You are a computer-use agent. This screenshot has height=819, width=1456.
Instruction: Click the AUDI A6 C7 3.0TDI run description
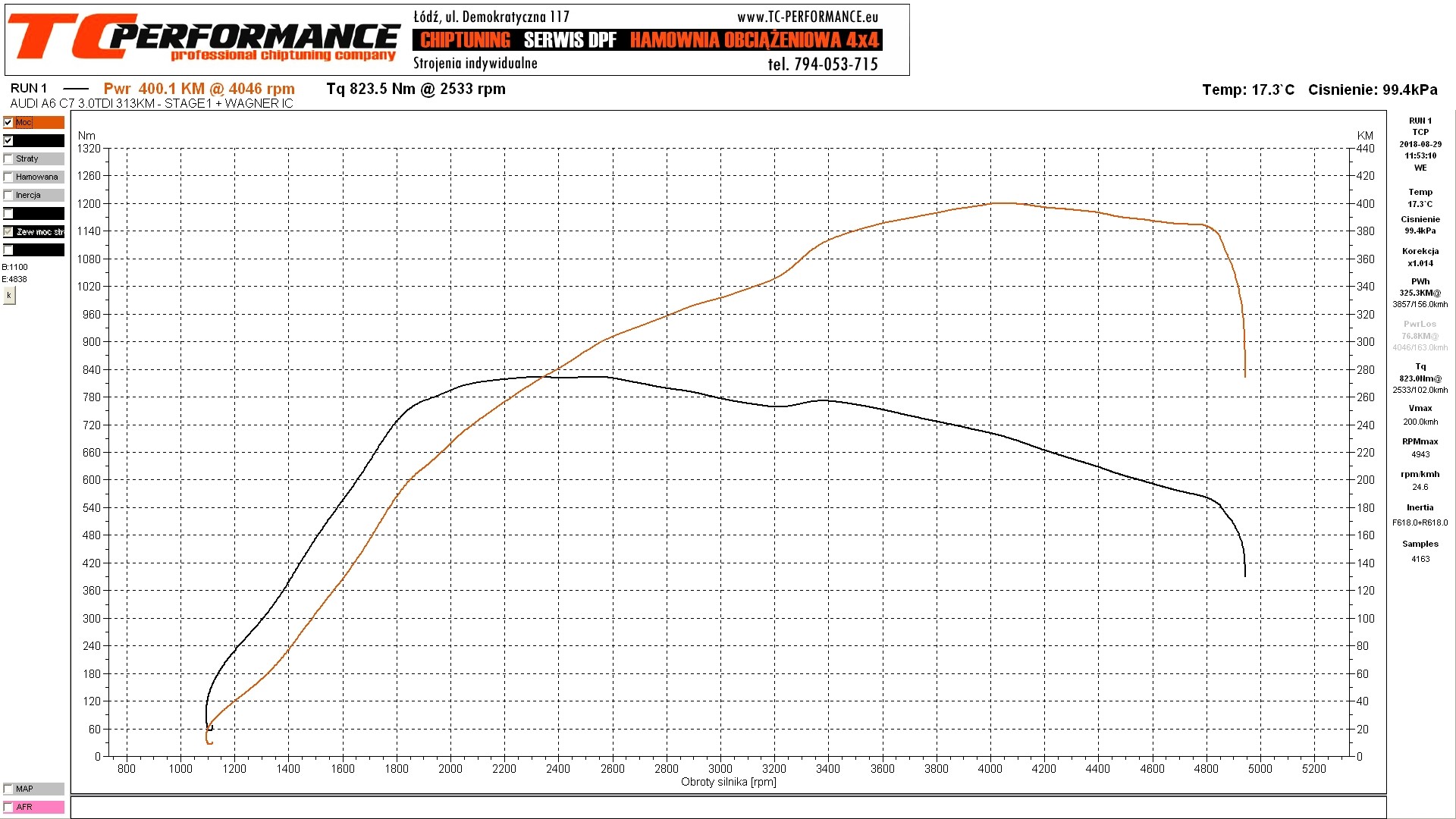[152, 104]
